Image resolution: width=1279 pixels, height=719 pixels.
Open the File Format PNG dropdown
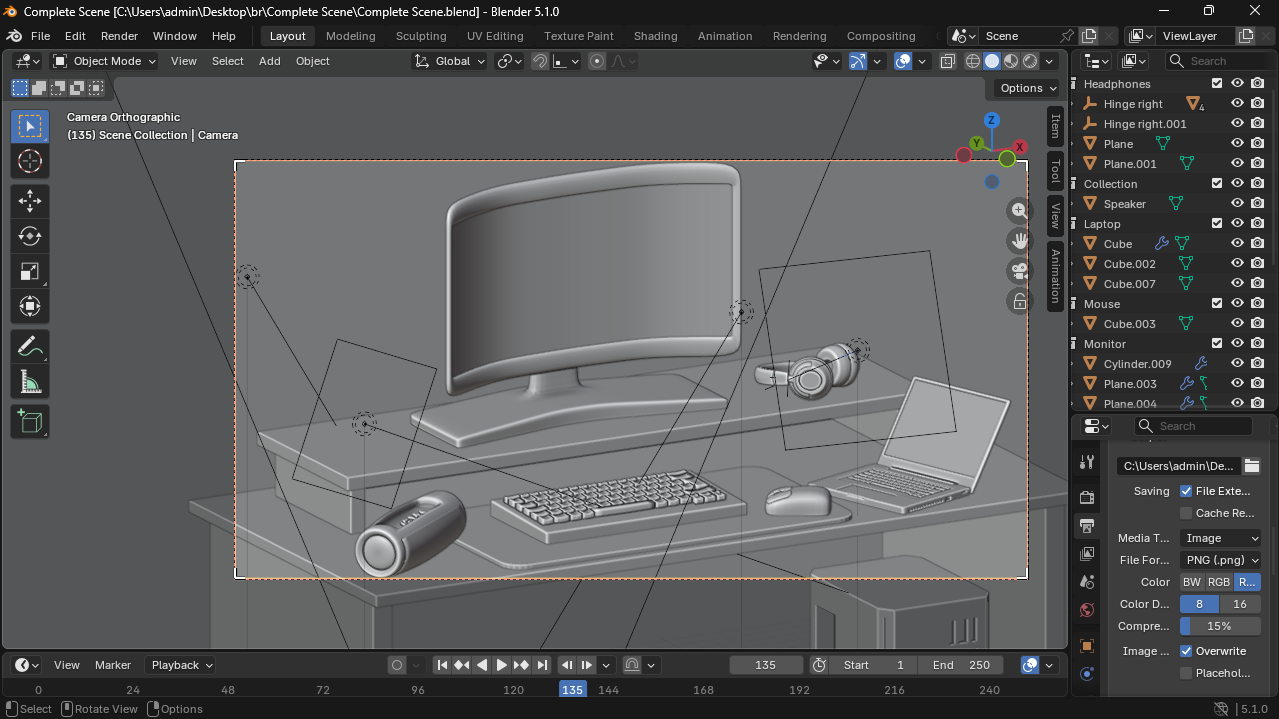[1220, 560]
